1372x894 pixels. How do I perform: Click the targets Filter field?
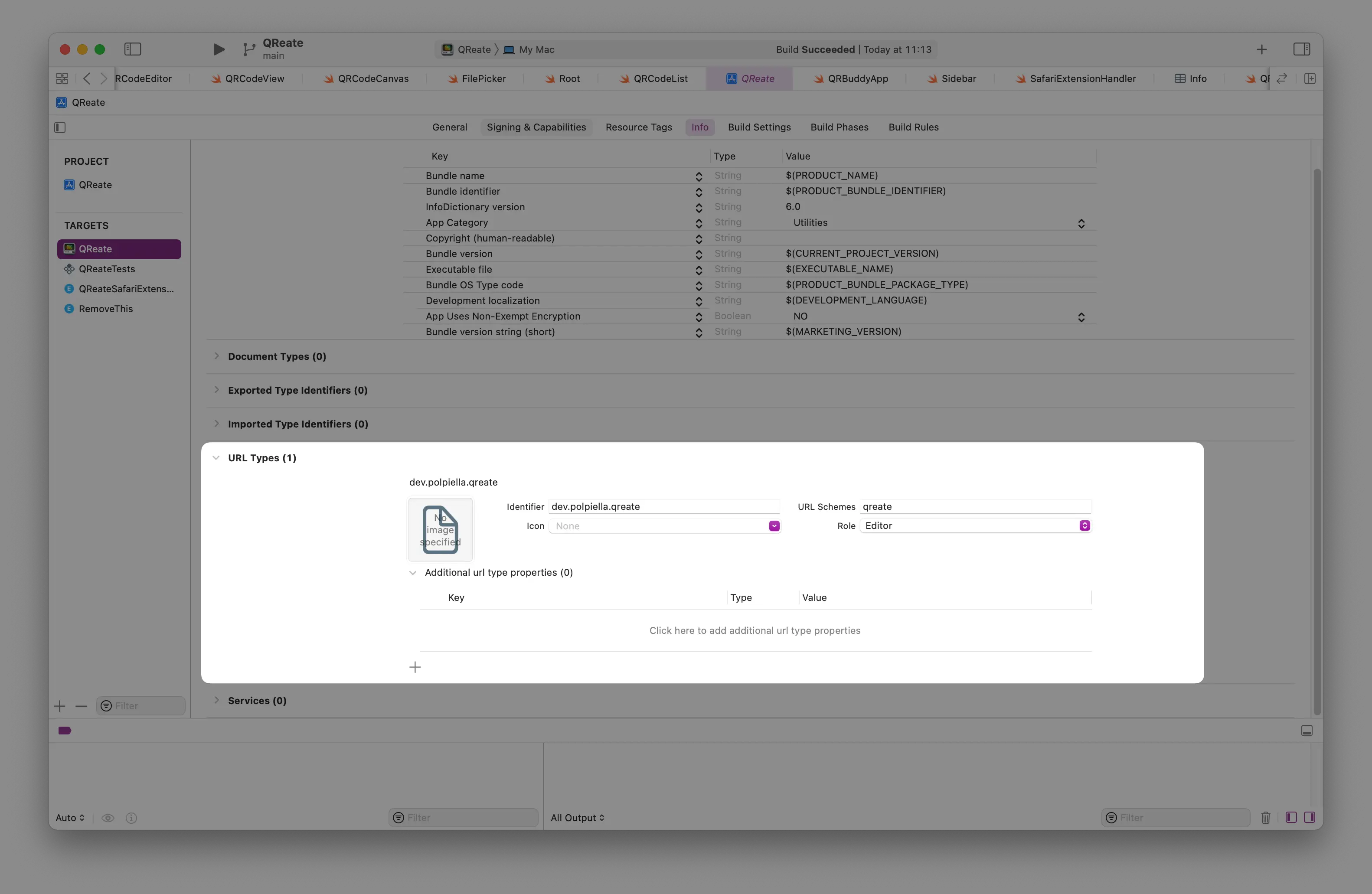click(x=140, y=706)
